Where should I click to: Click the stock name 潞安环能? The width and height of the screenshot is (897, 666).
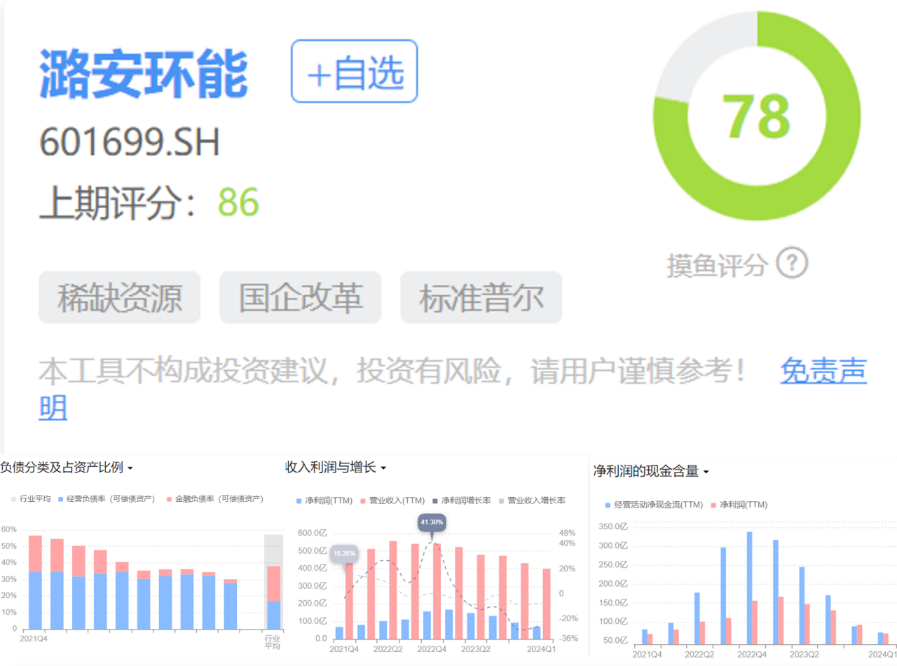[x=144, y=74]
